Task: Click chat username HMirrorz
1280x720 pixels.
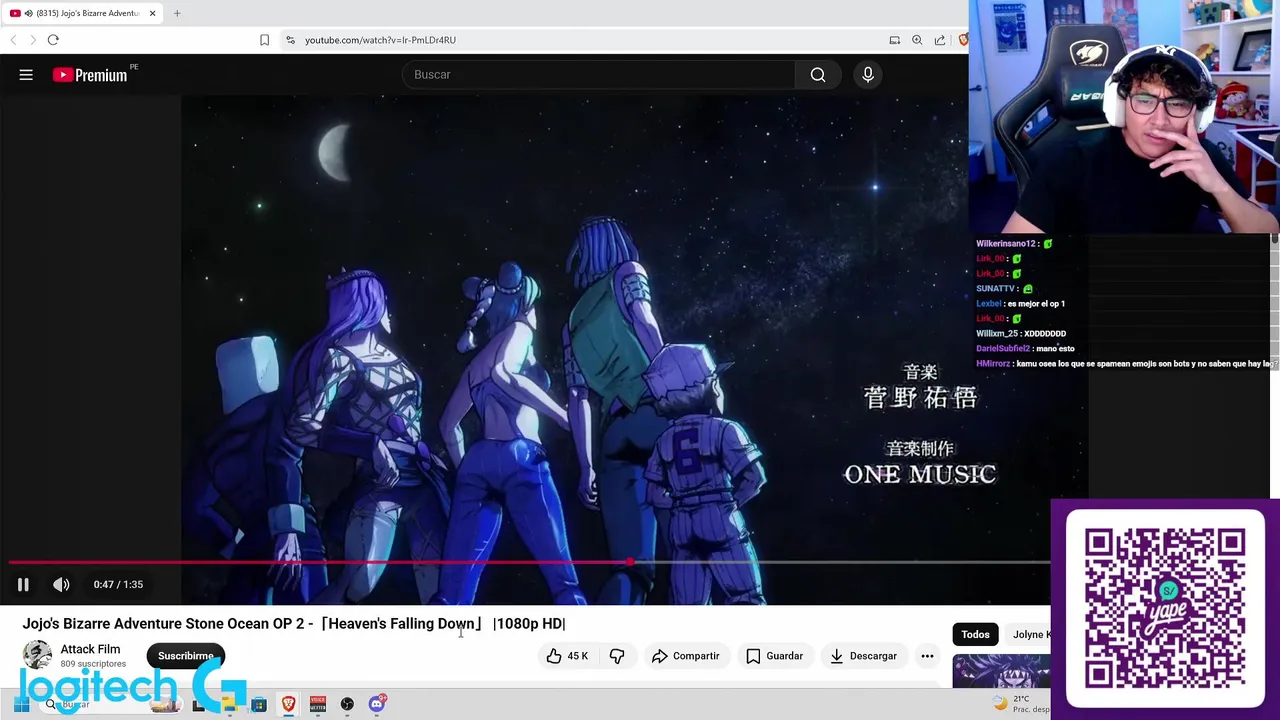Action: click(993, 364)
